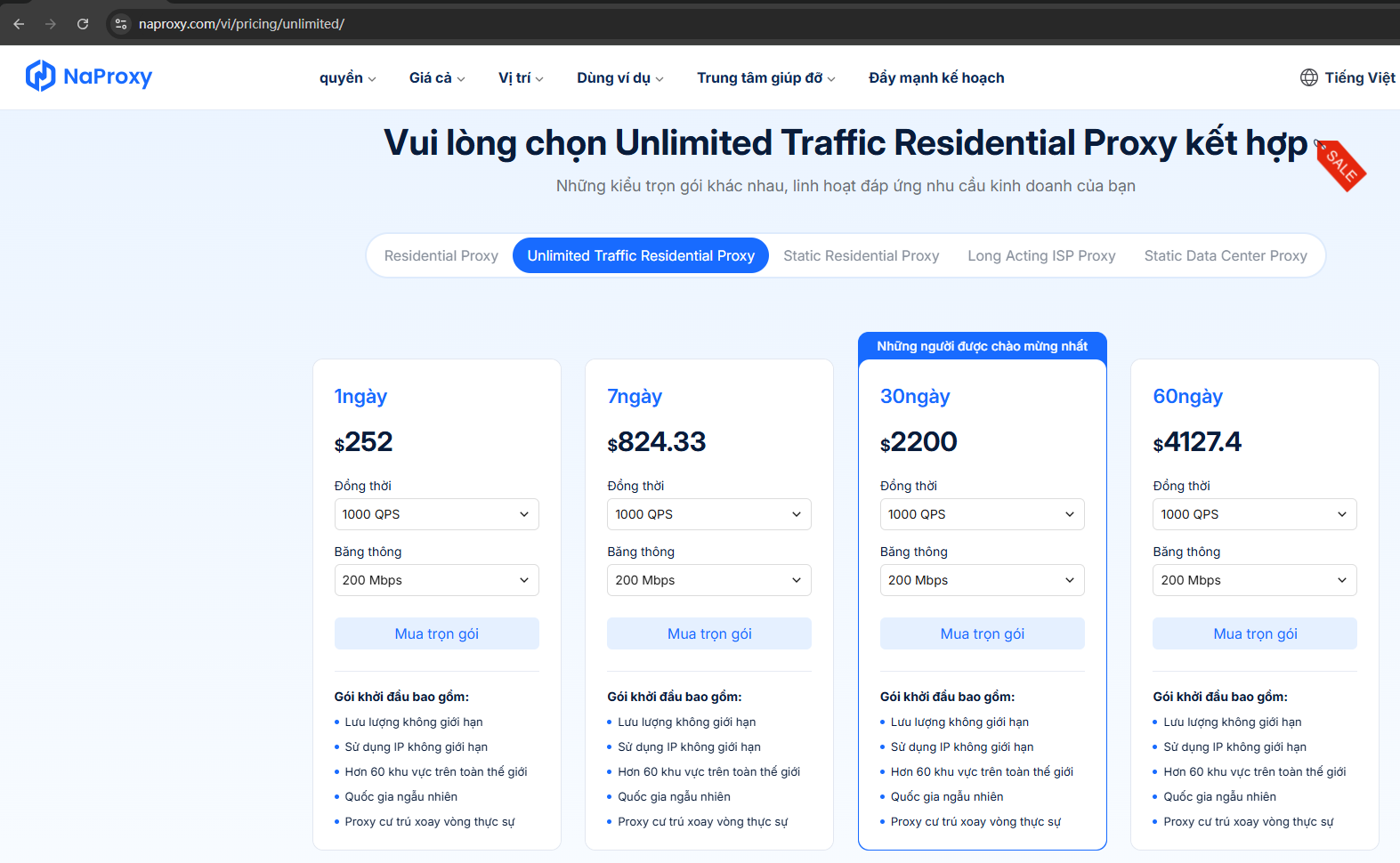
Task: Open the 1ngày plan QPS dropdown
Action: 437,514
